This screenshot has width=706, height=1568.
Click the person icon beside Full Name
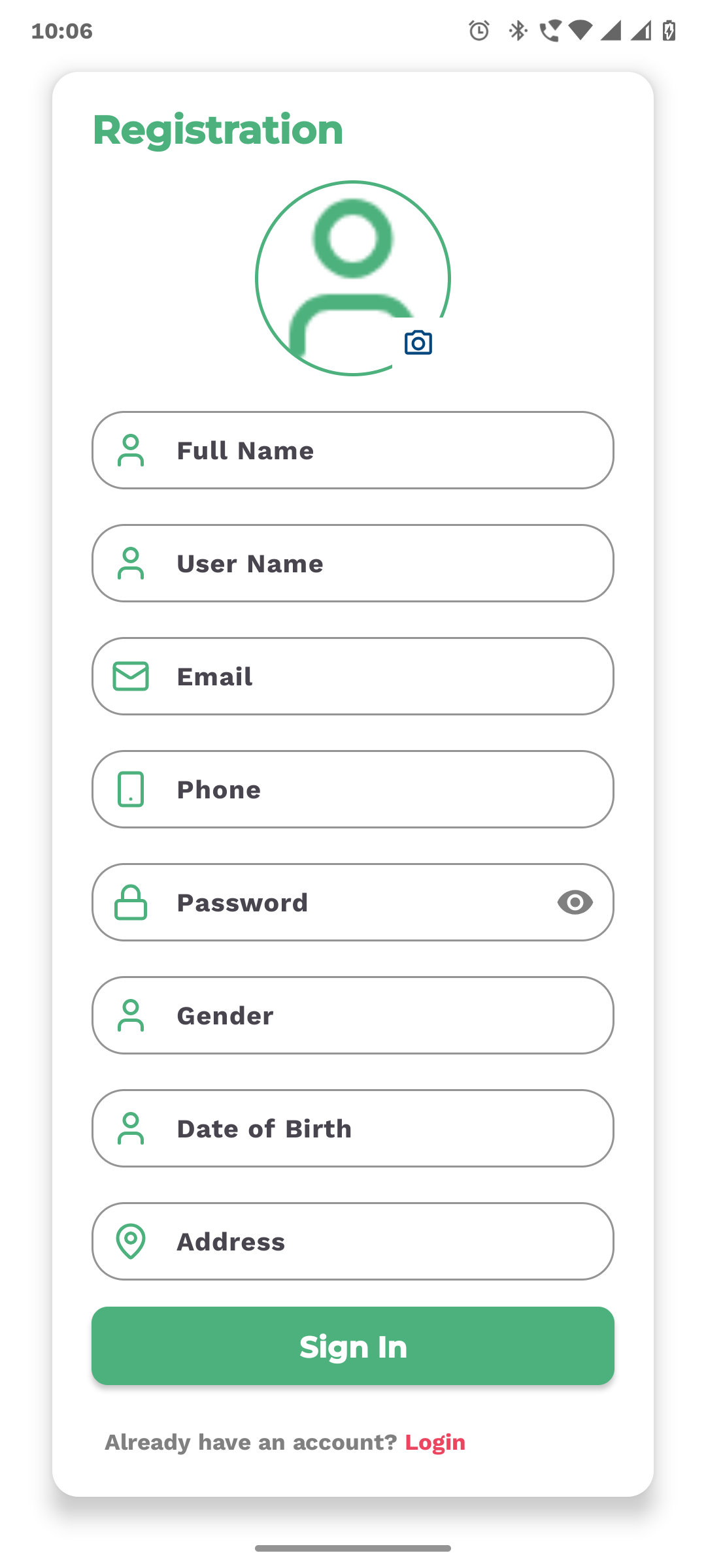tap(131, 451)
